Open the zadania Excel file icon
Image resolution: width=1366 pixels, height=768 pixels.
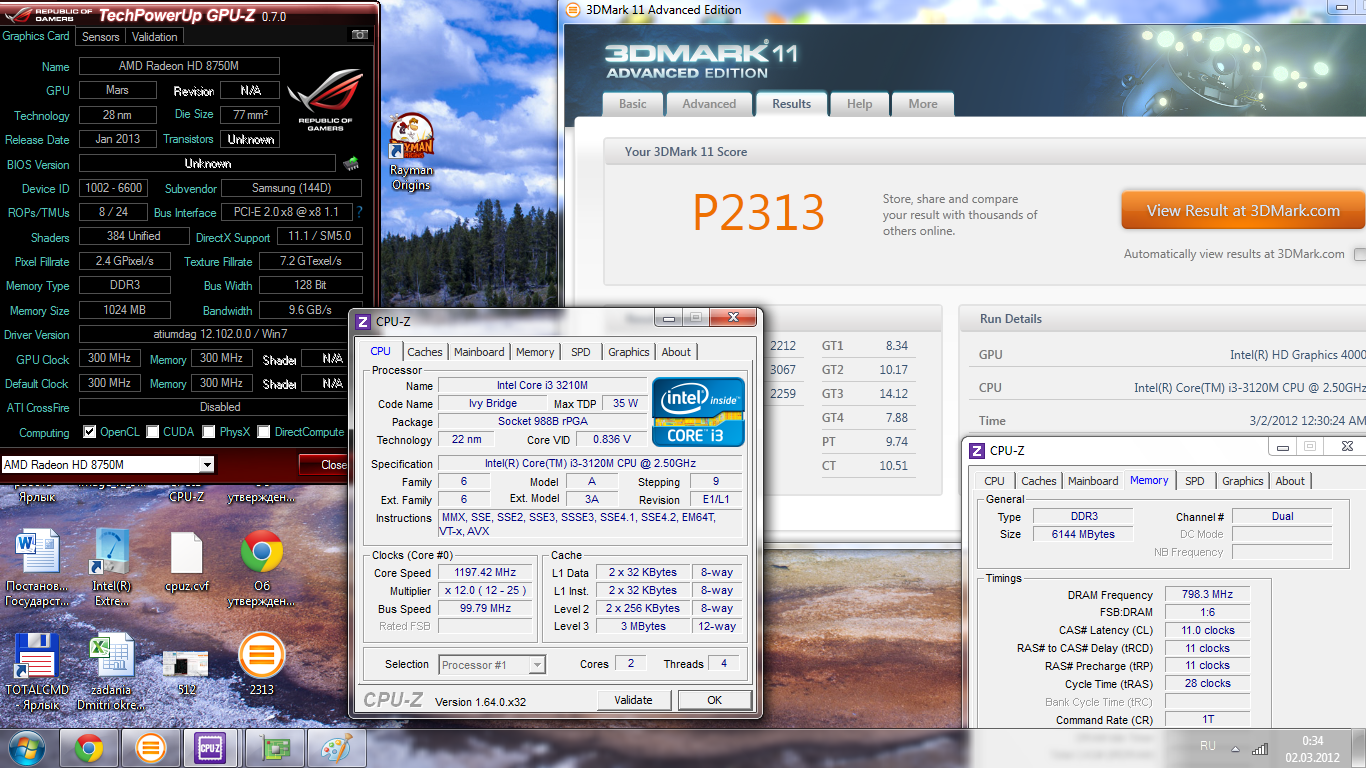(x=111, y=672)
